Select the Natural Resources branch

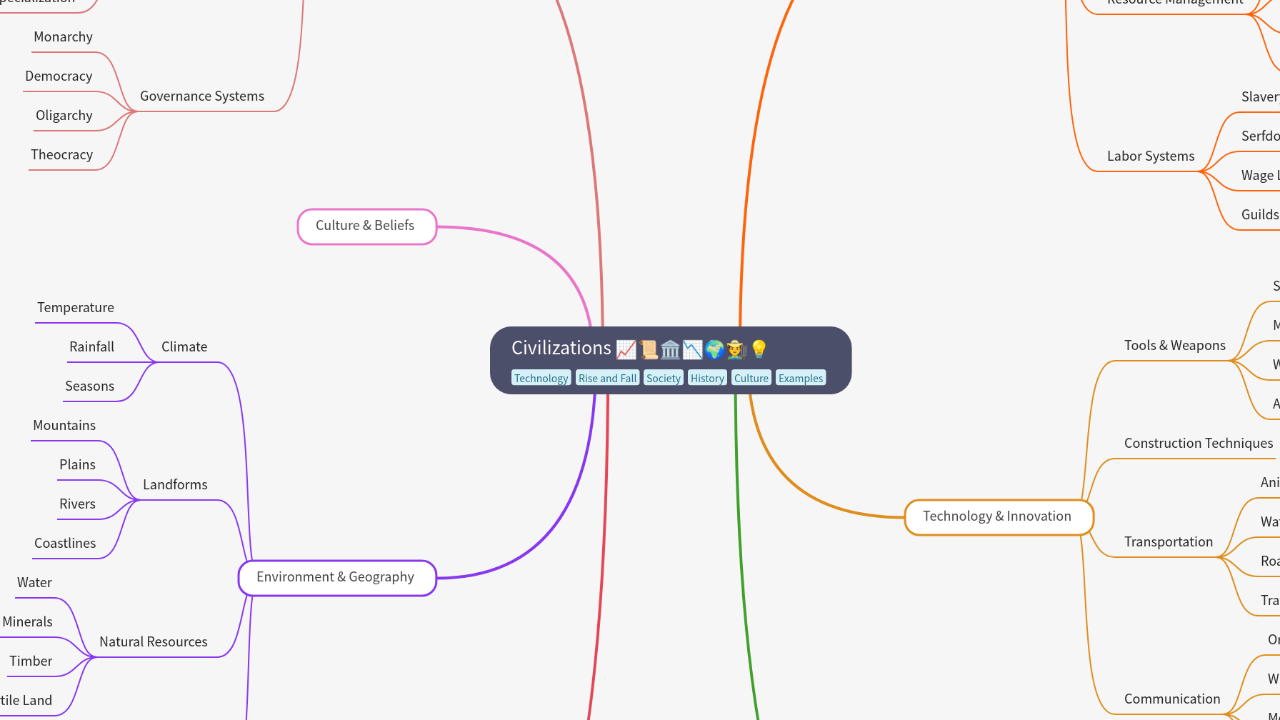154,642
